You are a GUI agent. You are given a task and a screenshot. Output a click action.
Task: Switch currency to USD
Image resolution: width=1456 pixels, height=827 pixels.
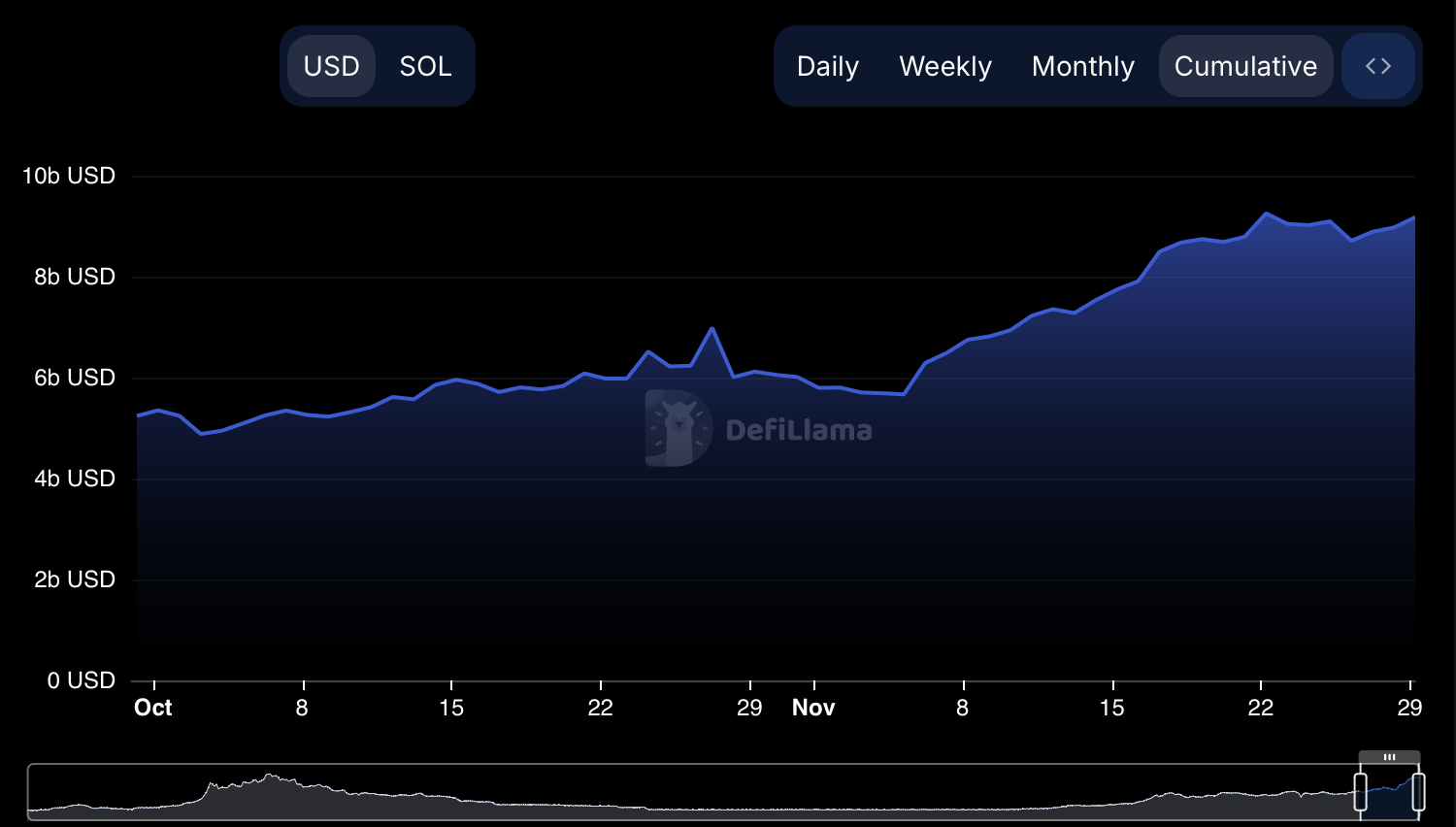[331, 66]
